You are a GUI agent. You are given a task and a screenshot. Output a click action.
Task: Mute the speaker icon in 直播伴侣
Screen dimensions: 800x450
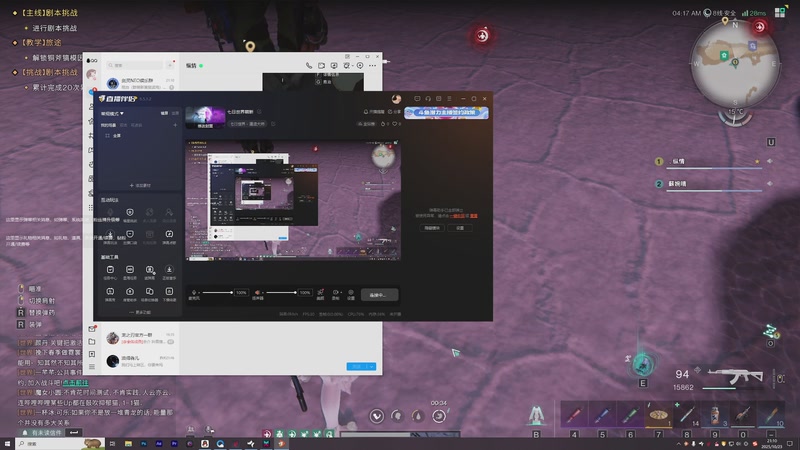pos(257,292)
